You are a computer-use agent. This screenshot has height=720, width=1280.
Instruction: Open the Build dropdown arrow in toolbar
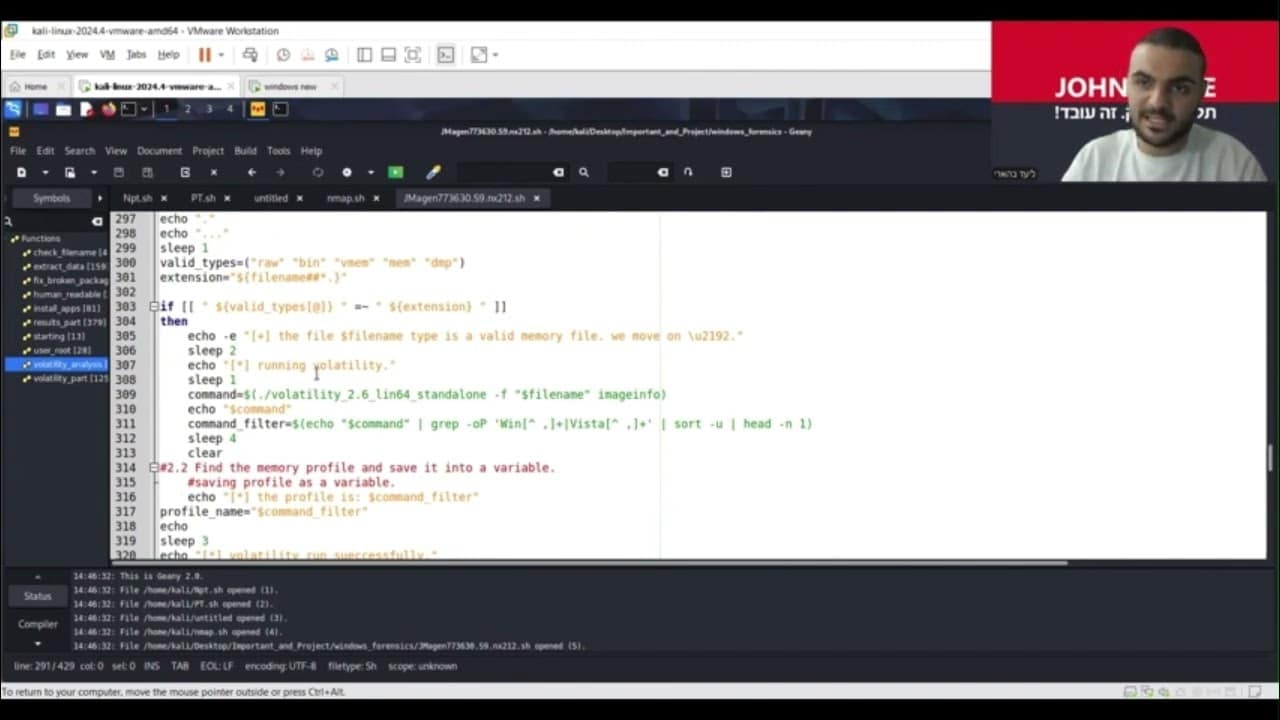click(x=370, y=172)
